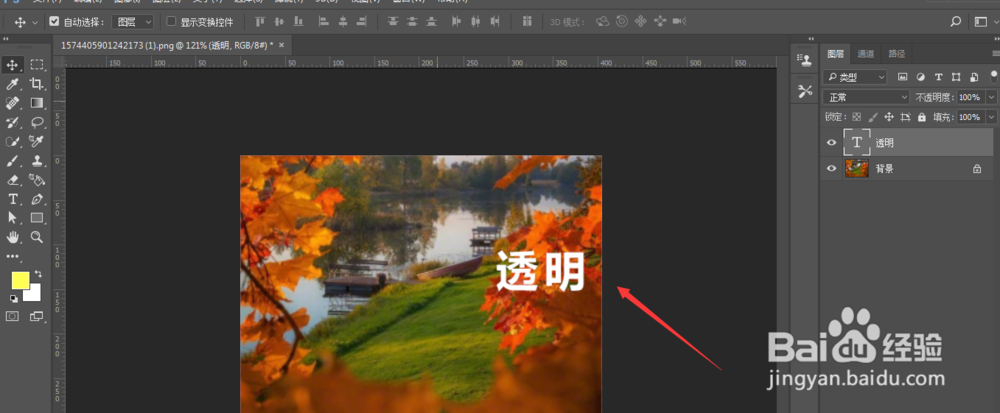Close the document tab
1000x413 pixels.
[x=281, y=45]
